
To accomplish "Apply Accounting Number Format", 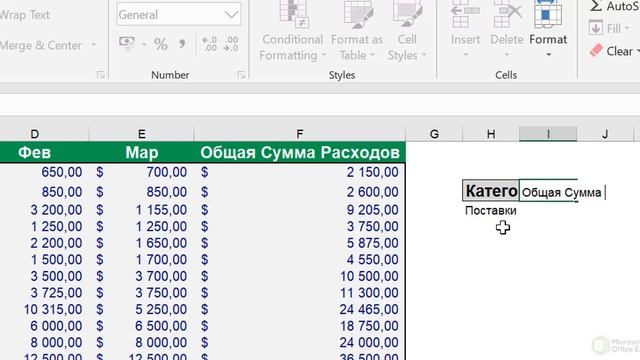I will tap(127, 43).
